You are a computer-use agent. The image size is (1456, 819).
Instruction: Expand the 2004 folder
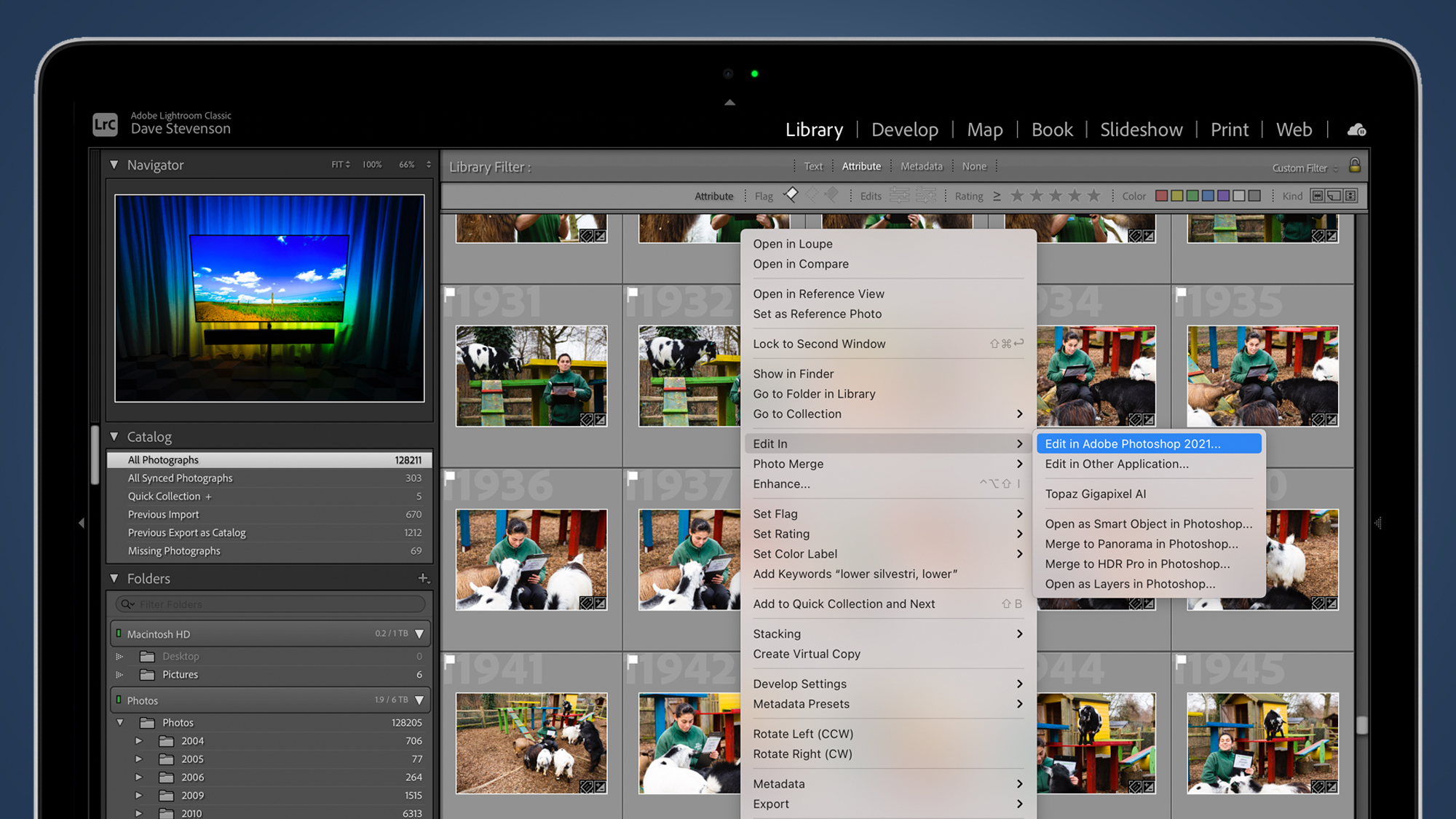138,740
